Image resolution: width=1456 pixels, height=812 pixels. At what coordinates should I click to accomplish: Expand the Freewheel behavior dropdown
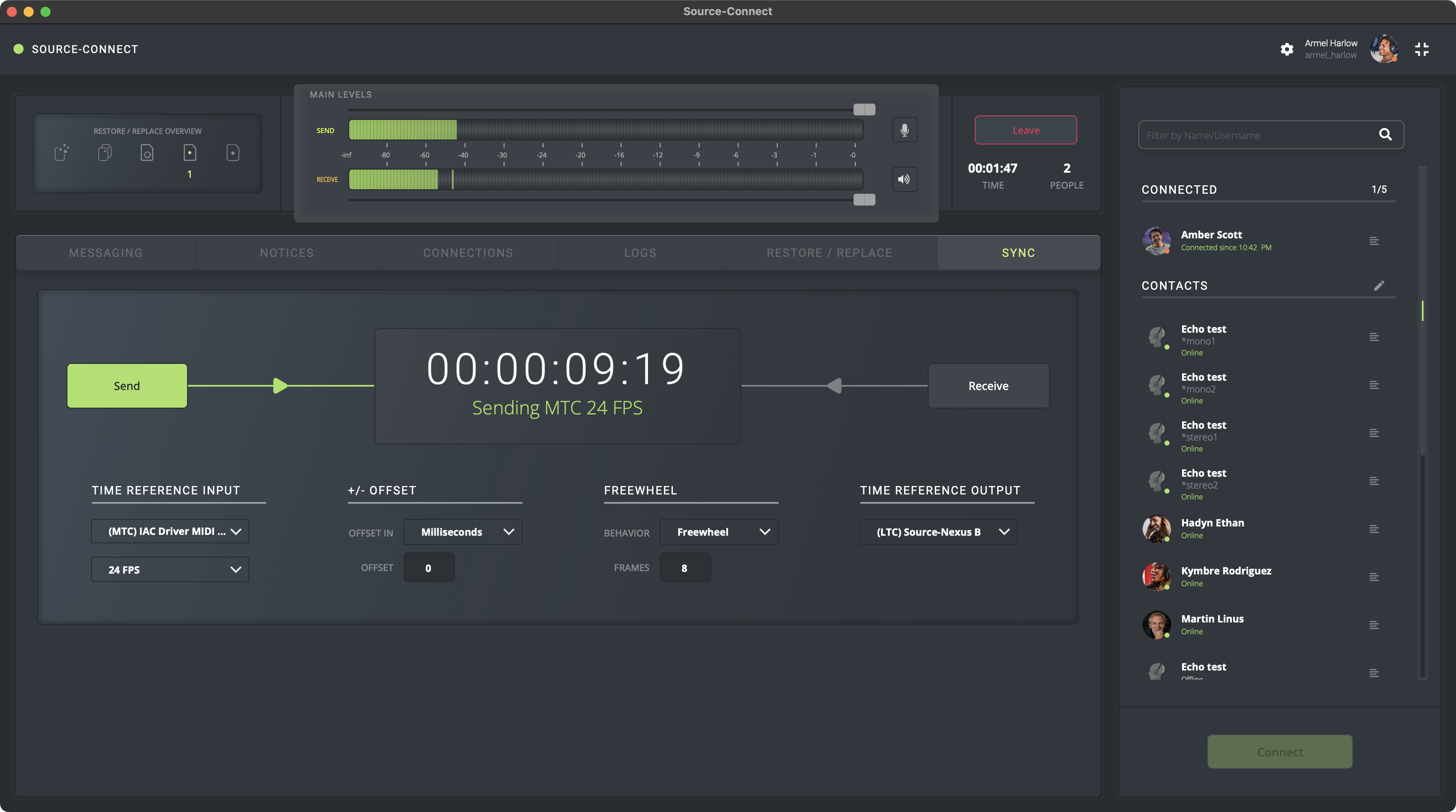[x=718, y=532]
